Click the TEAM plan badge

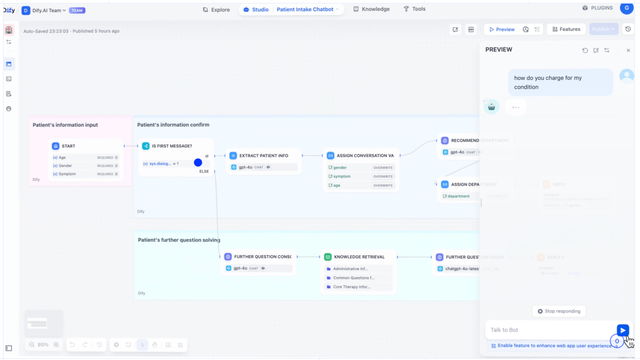pos(77,11)
